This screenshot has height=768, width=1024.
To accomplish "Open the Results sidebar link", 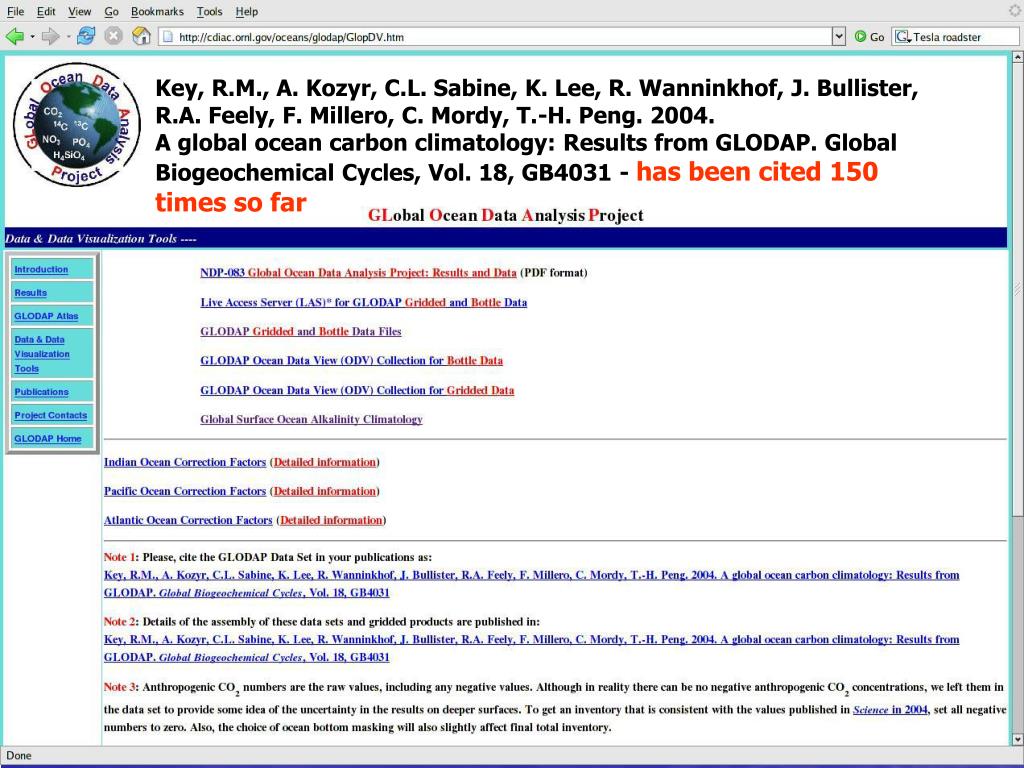I will click(31, 293).
